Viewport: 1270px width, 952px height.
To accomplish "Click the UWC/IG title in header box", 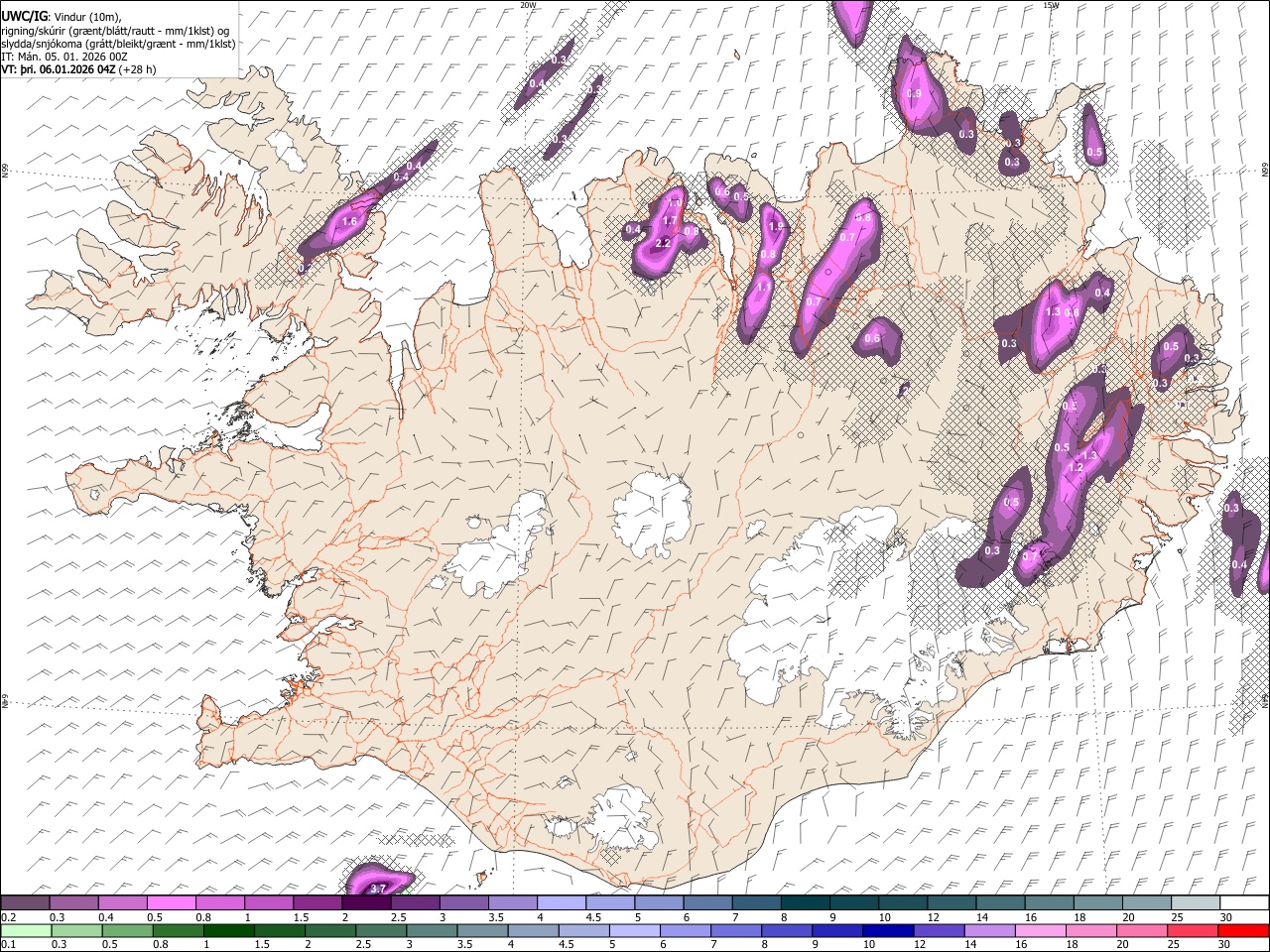I will point(24,17).
